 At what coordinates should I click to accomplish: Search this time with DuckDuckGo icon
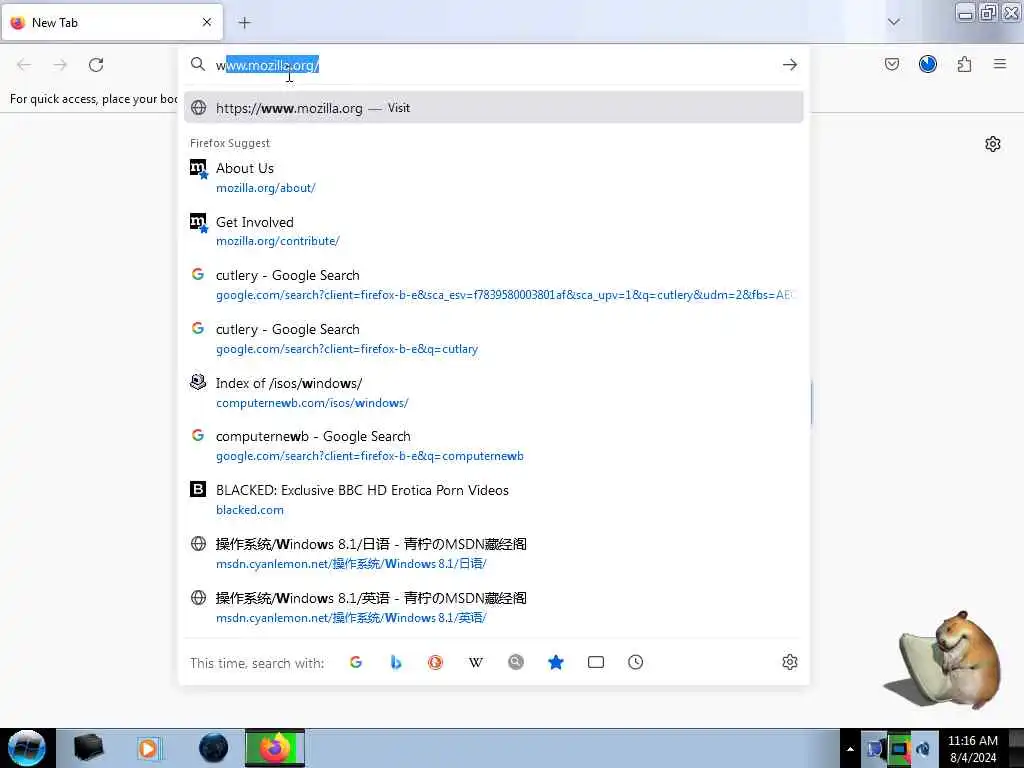click(x=436, y=662)
